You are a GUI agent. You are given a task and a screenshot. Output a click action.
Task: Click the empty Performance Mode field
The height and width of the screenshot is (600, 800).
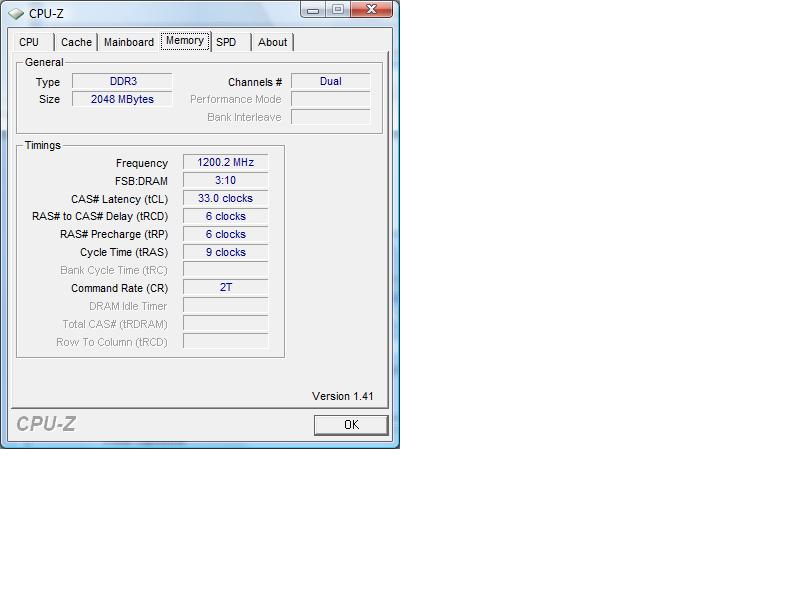[x=331, y=99]
